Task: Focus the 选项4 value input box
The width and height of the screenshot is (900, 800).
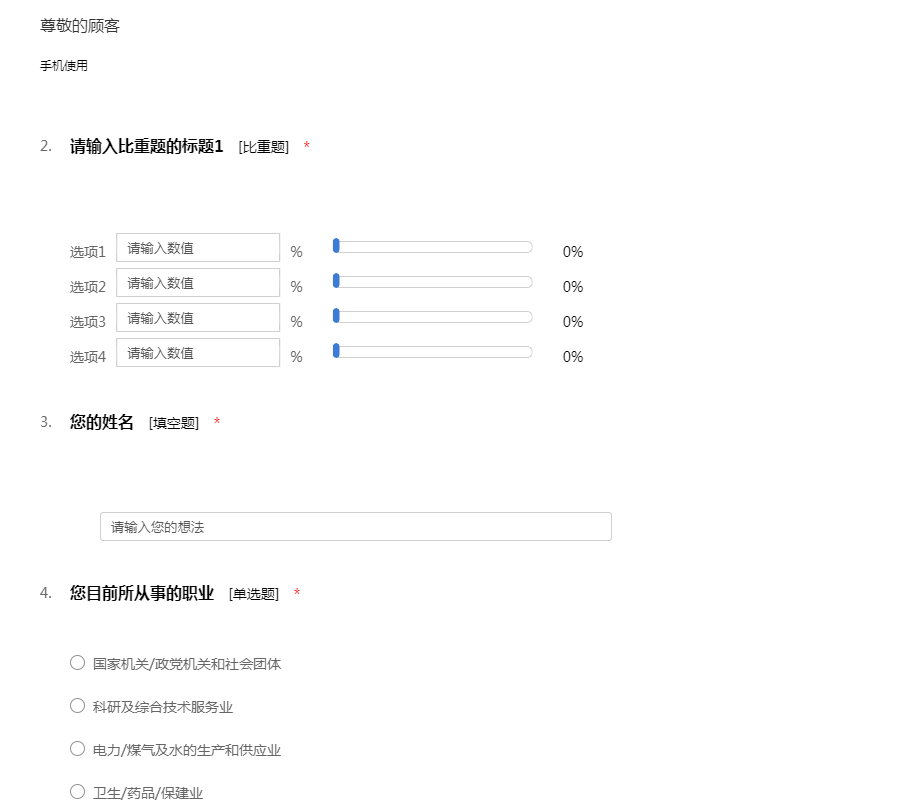Action: (x=198, y=353)
